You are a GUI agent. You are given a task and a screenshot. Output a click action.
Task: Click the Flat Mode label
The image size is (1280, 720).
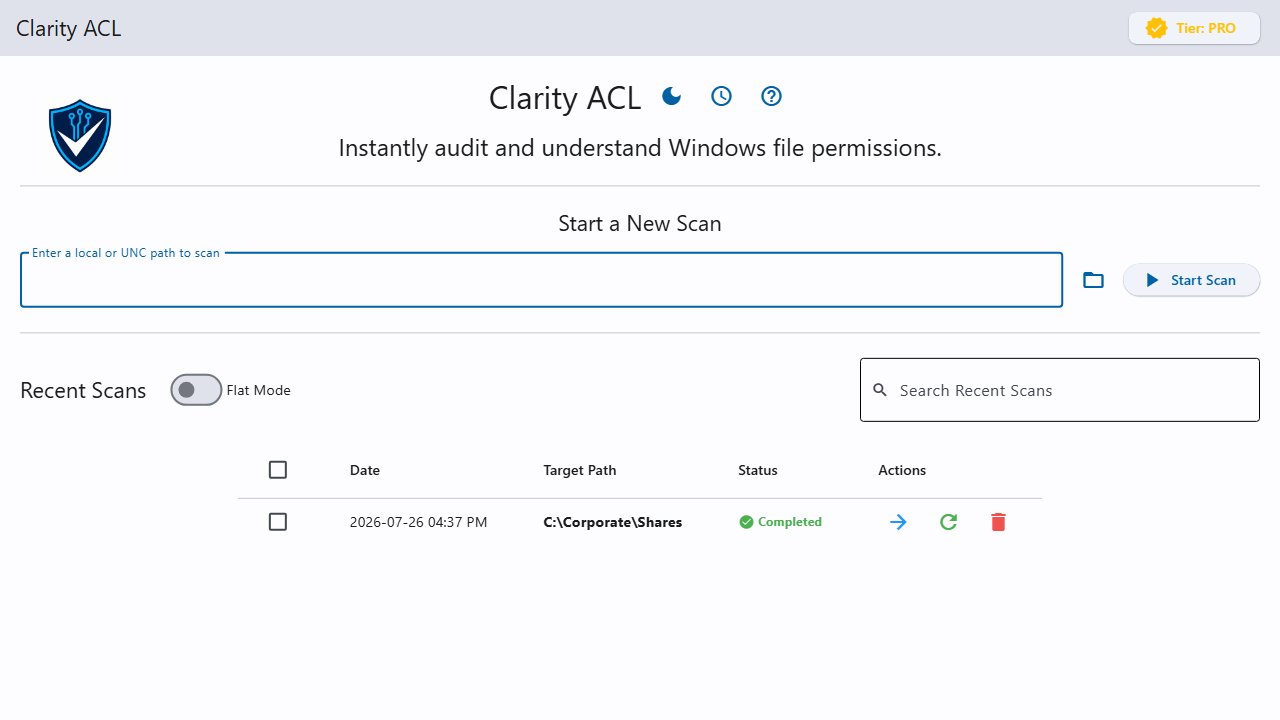click(259, 390)
